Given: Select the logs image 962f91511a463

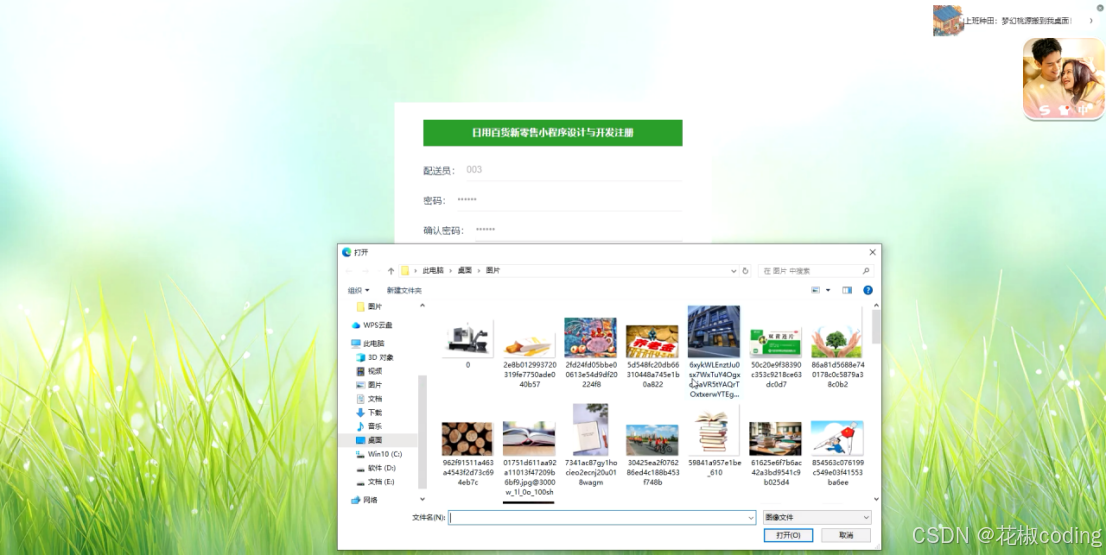Looking at the screenshot, I should tap(468, 454).
